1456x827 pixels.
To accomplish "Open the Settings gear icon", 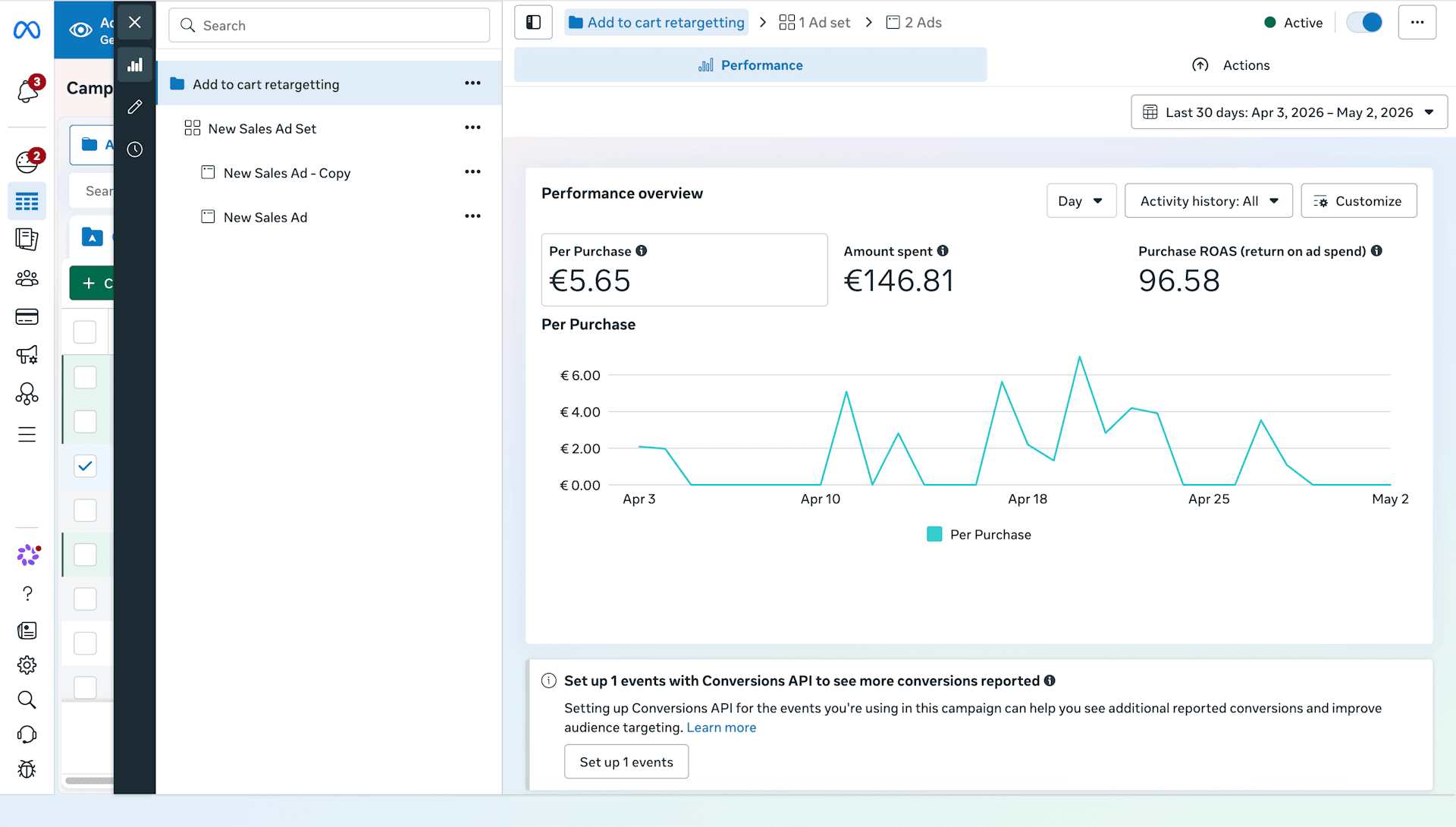I will [x=27, y=665].
